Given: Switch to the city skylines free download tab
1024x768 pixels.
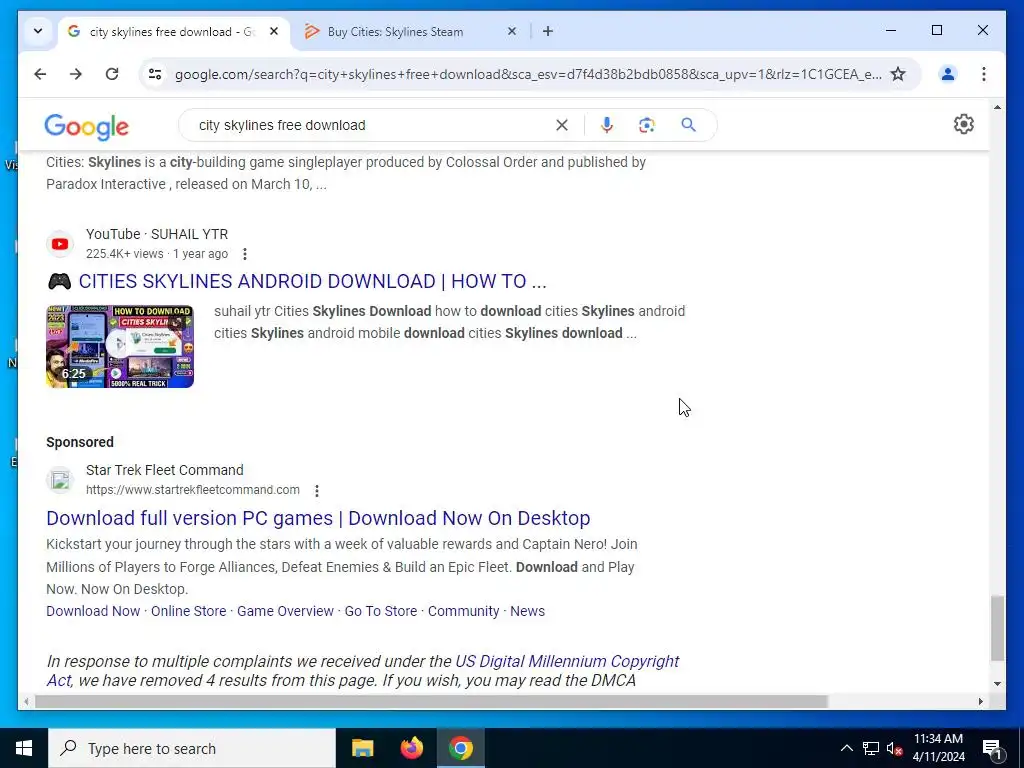Looking at the screenshot, I should pos(174,31).
